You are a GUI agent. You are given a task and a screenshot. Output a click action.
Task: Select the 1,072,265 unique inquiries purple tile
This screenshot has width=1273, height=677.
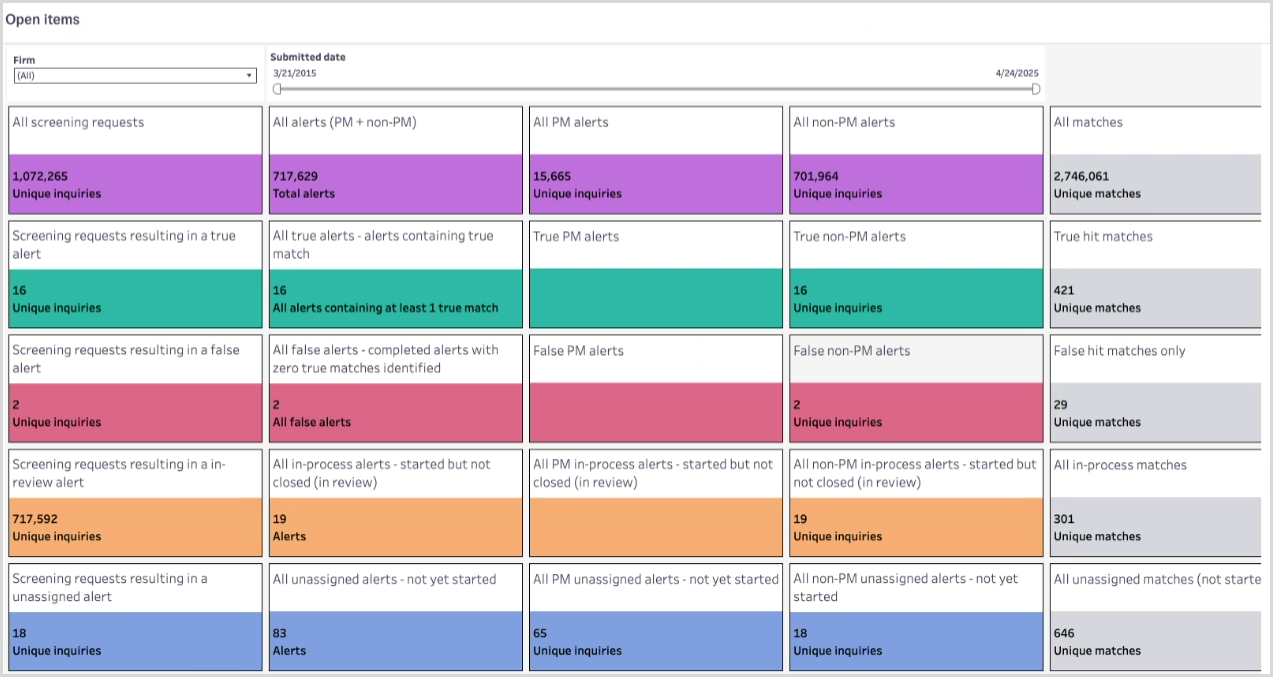134,184
